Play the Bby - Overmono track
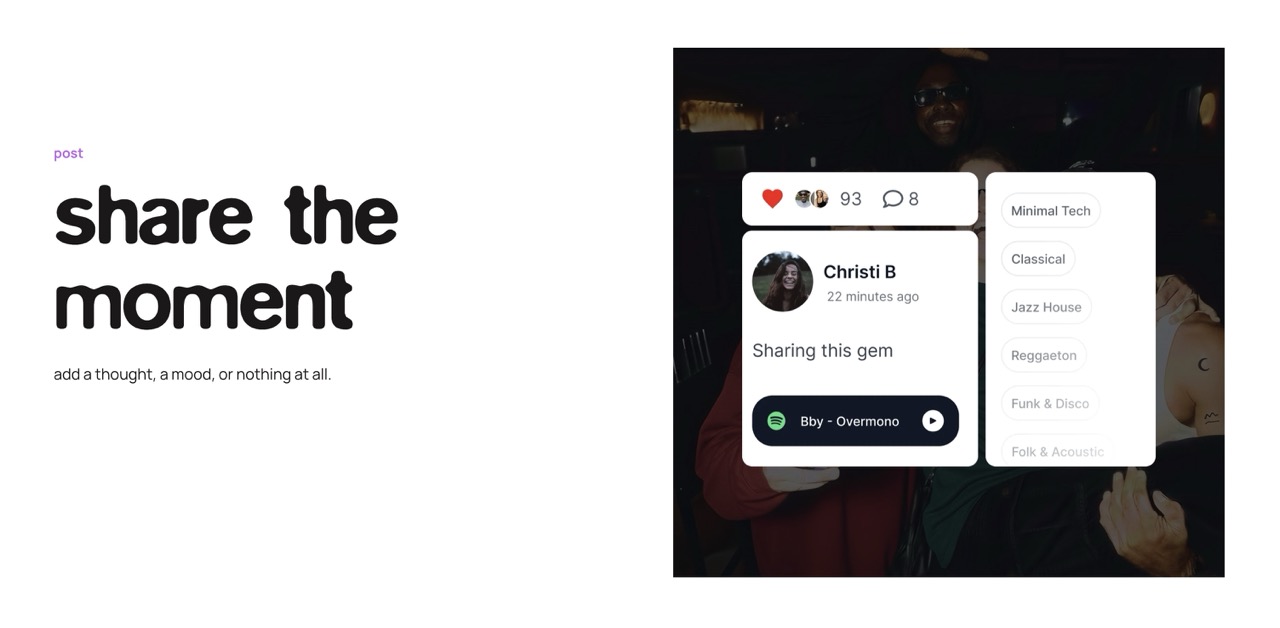This screenshot has width=1280, height=628. 932,421
